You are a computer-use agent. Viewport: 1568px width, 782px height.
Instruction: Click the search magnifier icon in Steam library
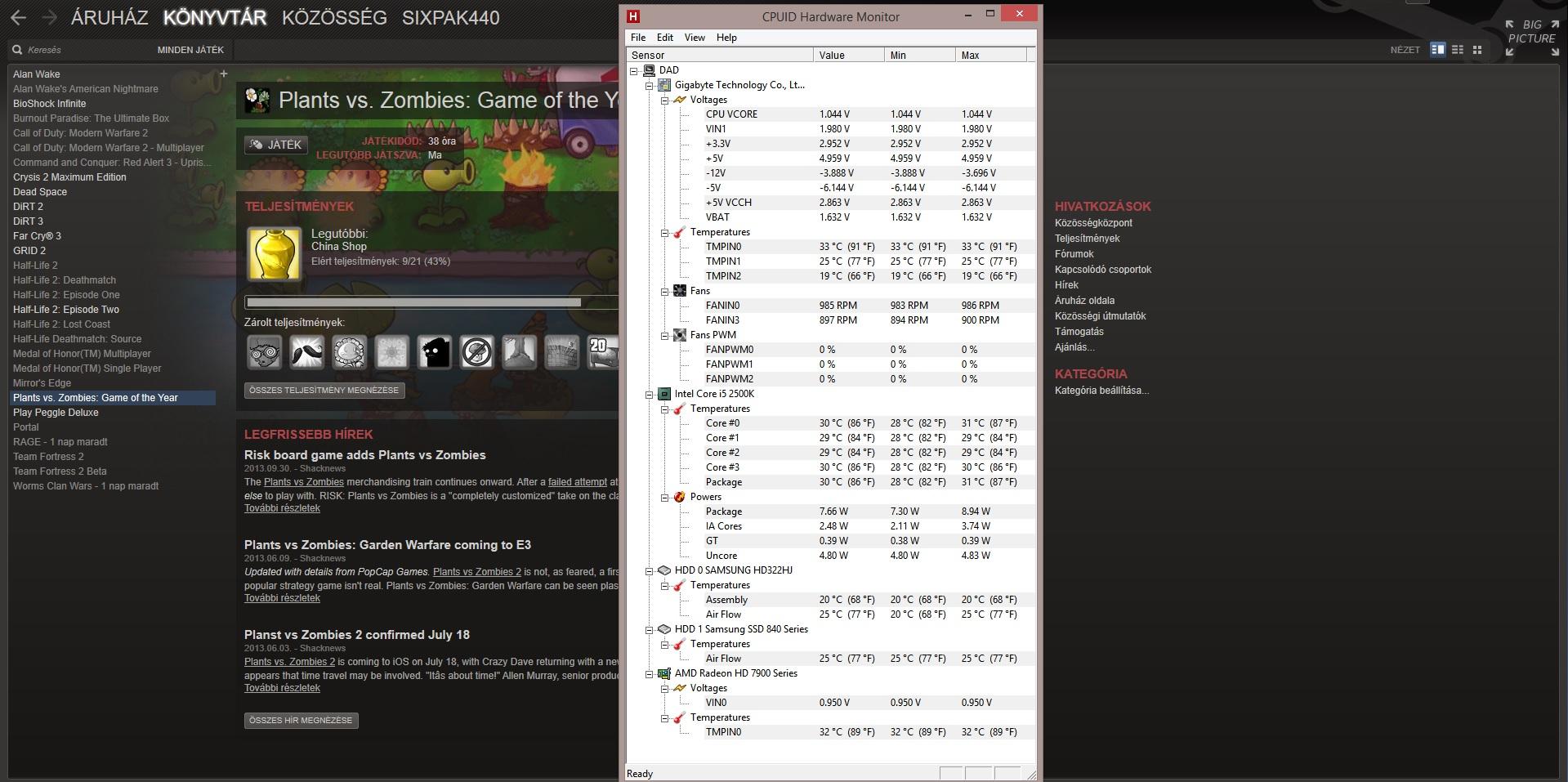click(16, 50)
